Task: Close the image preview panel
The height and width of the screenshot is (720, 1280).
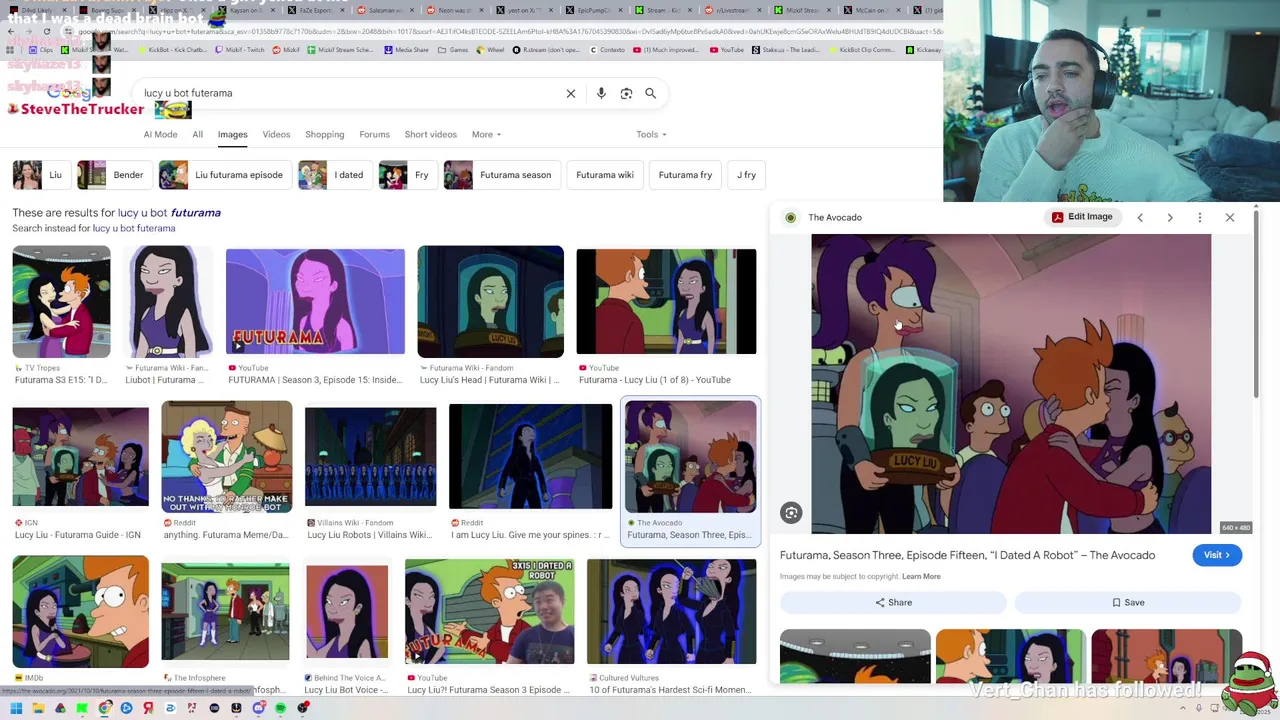Action: pos(1230,217)
